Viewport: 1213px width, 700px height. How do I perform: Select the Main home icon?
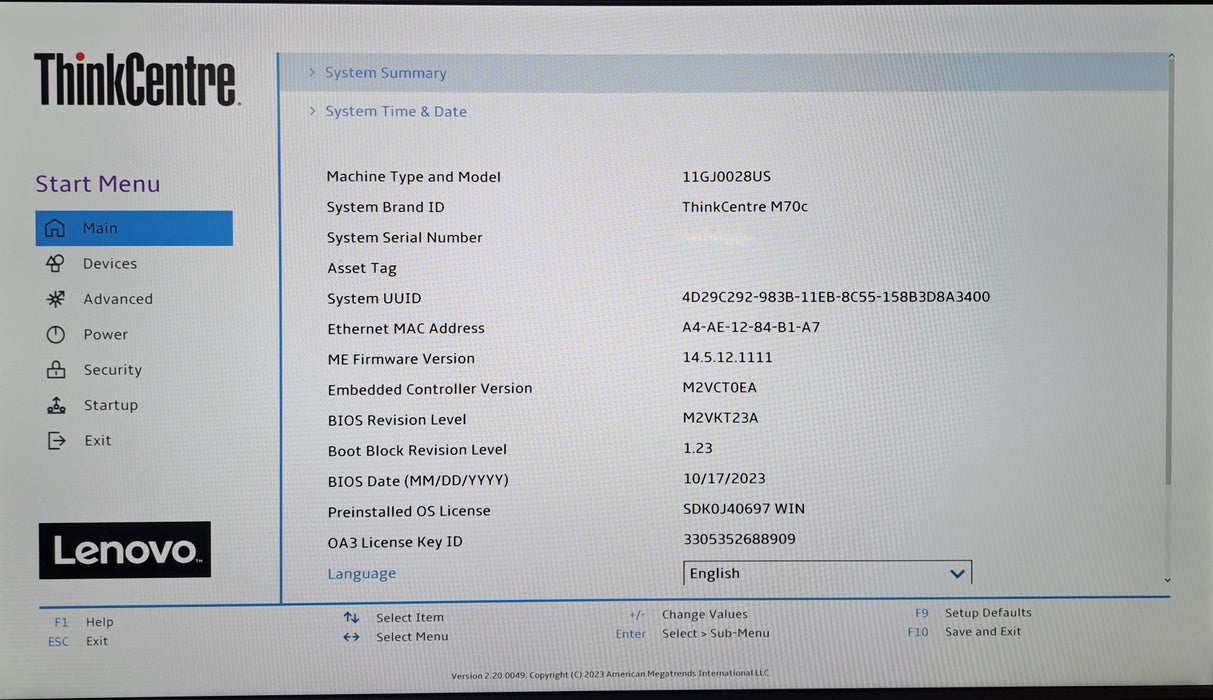pos(55,228)
